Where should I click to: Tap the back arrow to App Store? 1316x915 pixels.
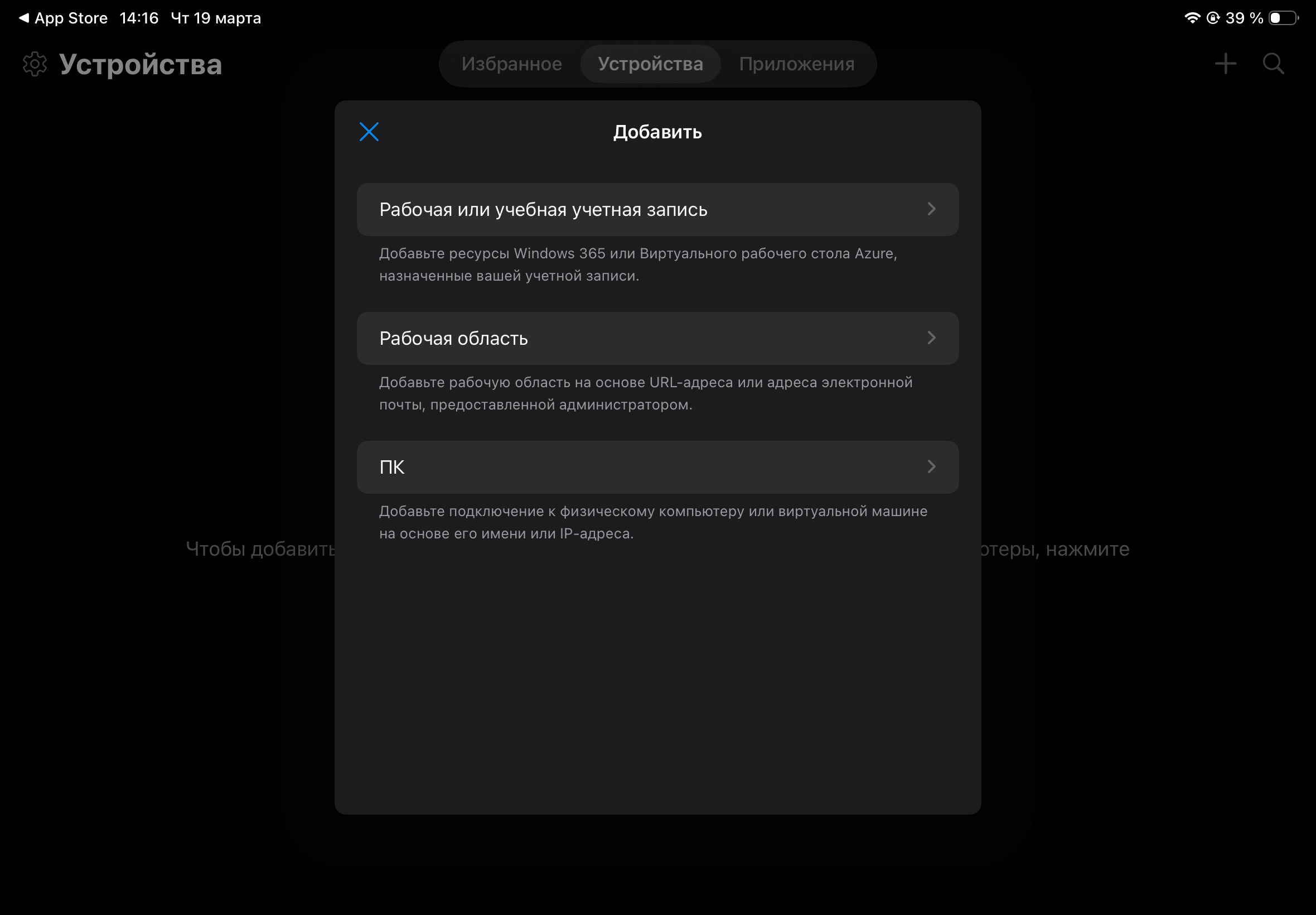click(24, 18)
